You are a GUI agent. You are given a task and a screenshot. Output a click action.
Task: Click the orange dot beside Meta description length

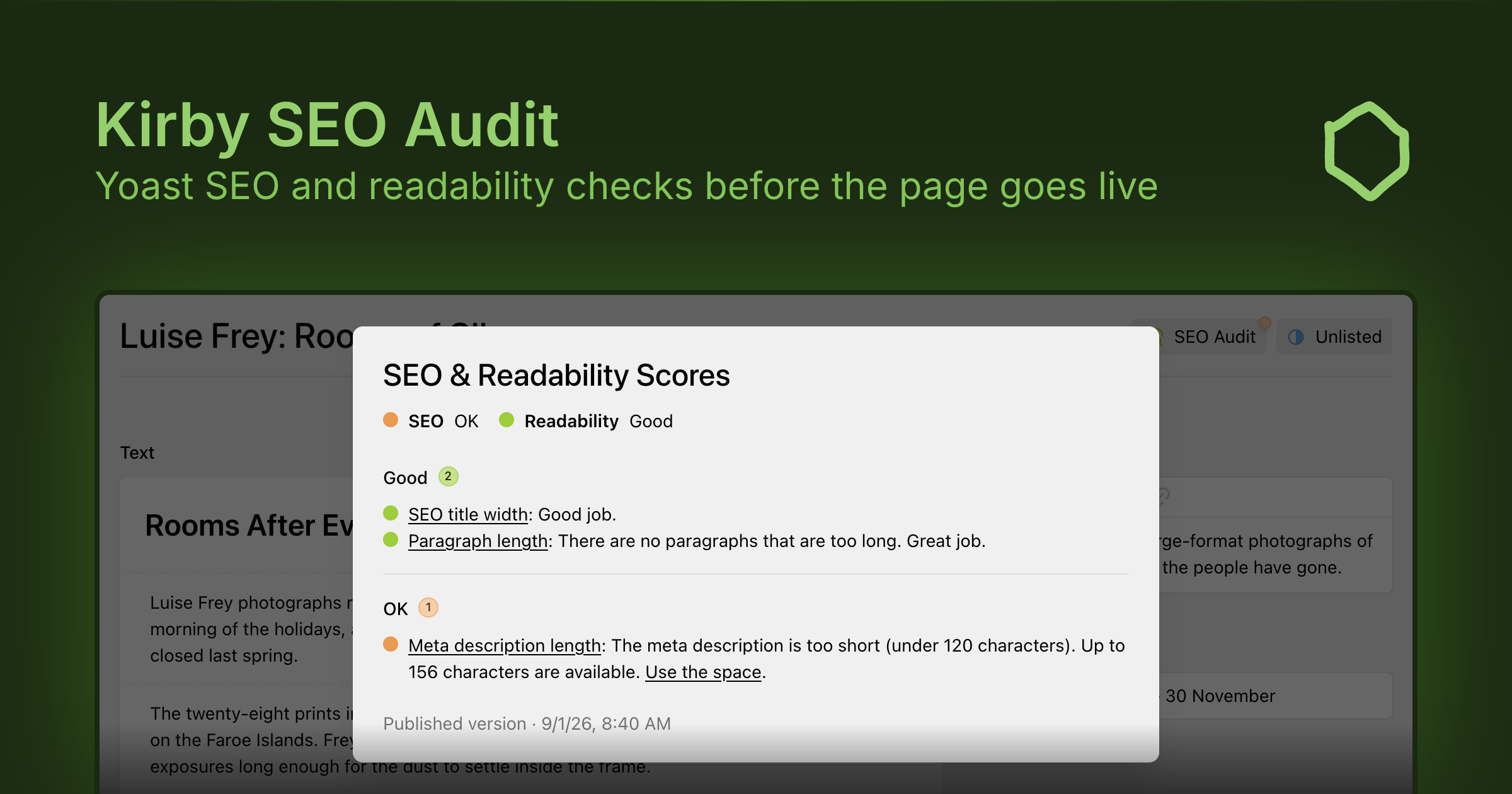coord(391,644)
